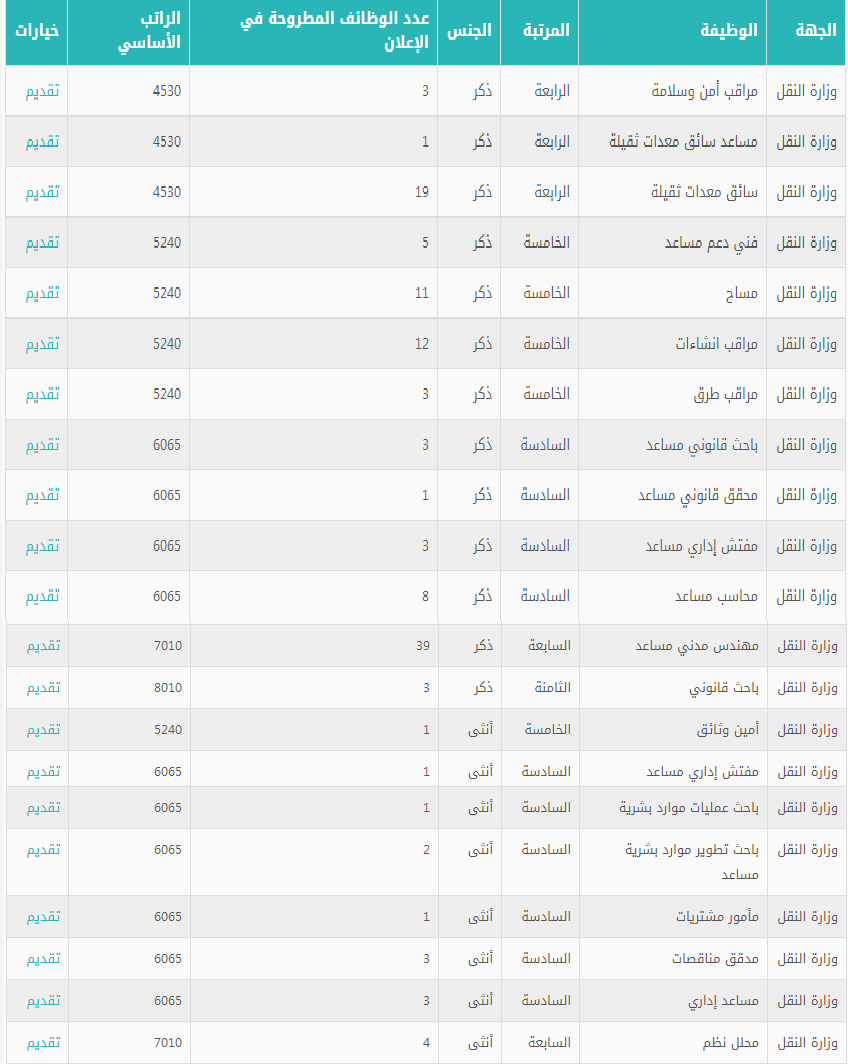Click تقديم in the فني دعم مساعد row
Screen dimensions: 848x1064
43,243
